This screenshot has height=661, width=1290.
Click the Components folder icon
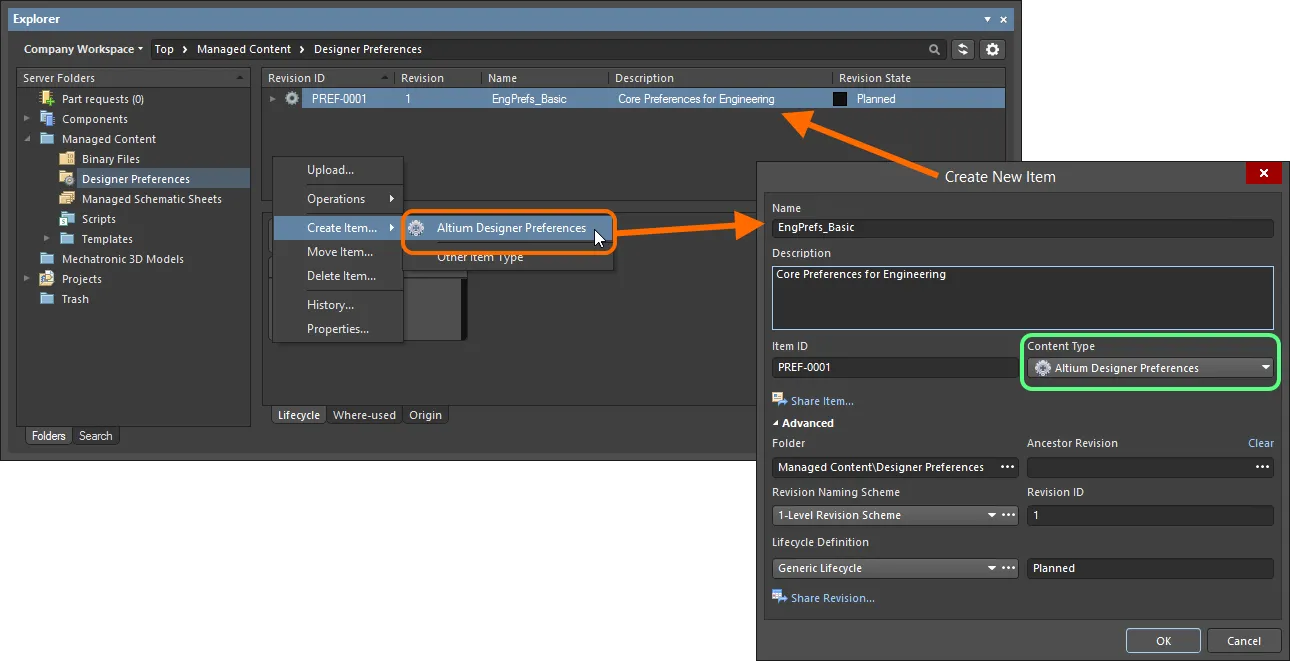point(47,118)
